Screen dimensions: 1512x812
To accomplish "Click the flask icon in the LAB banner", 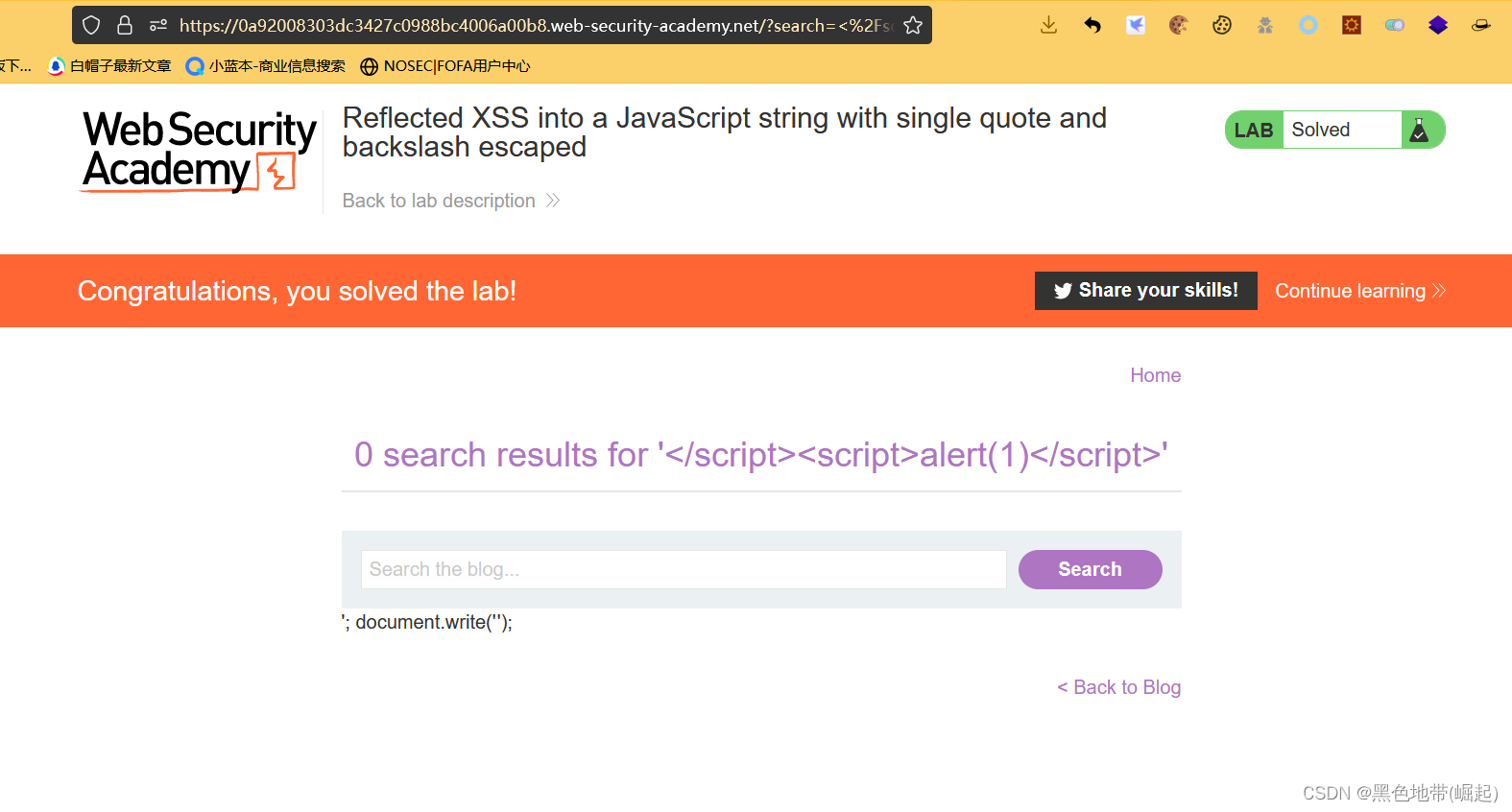I will 1421,130.
